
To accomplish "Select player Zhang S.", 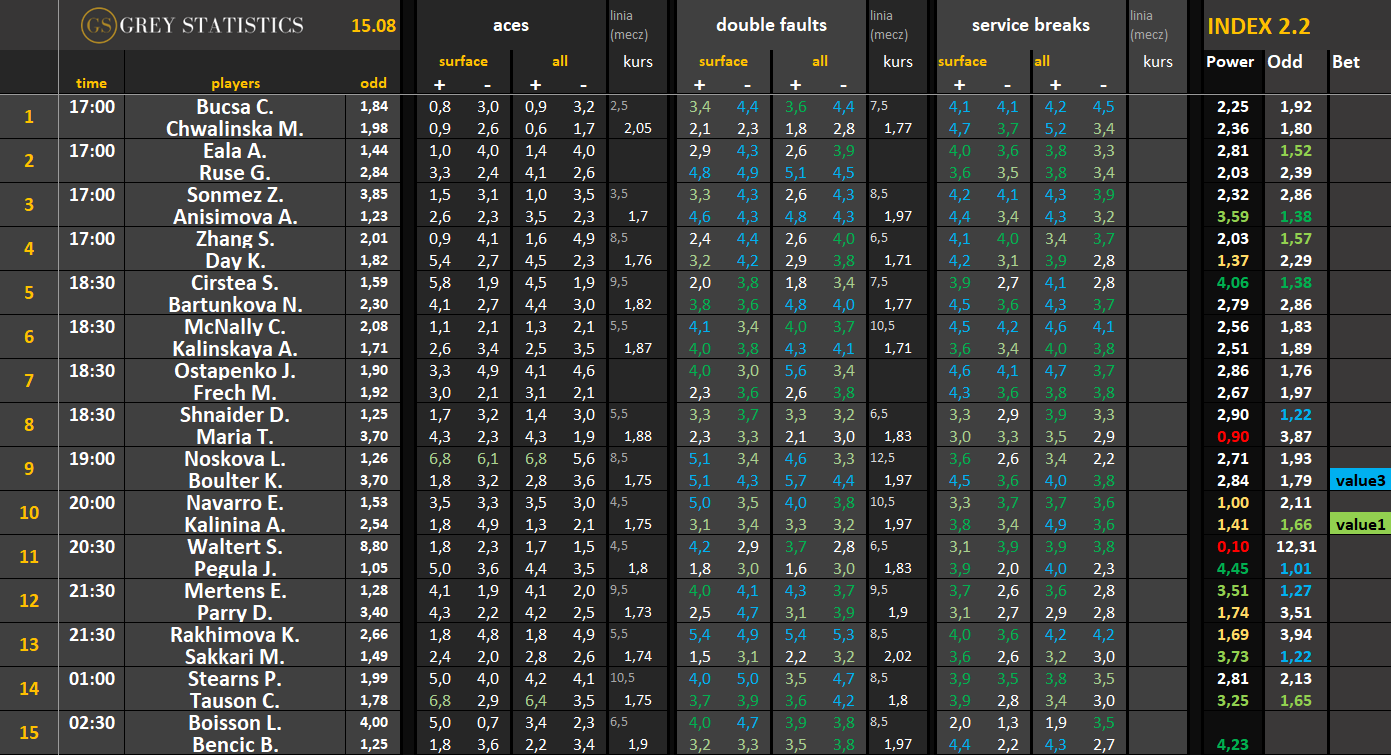I will click(235, 239).
